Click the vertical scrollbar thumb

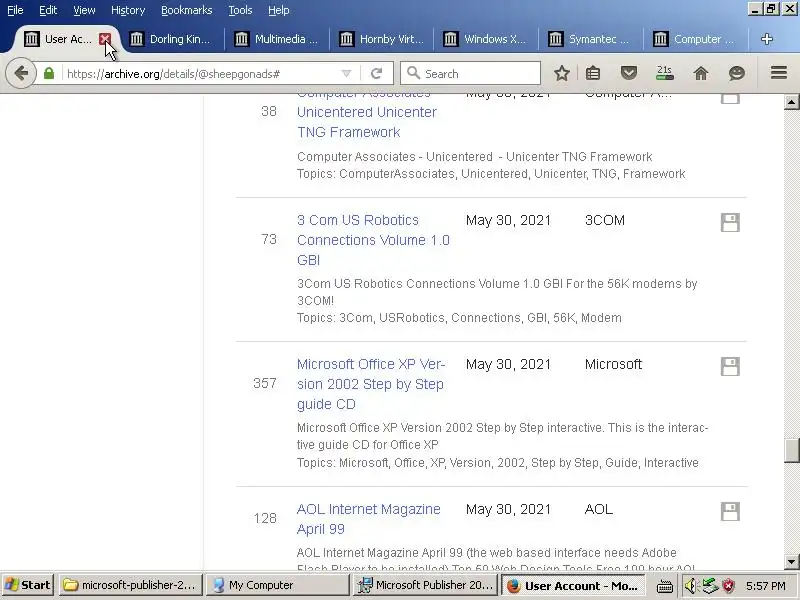tap(791, 450)
